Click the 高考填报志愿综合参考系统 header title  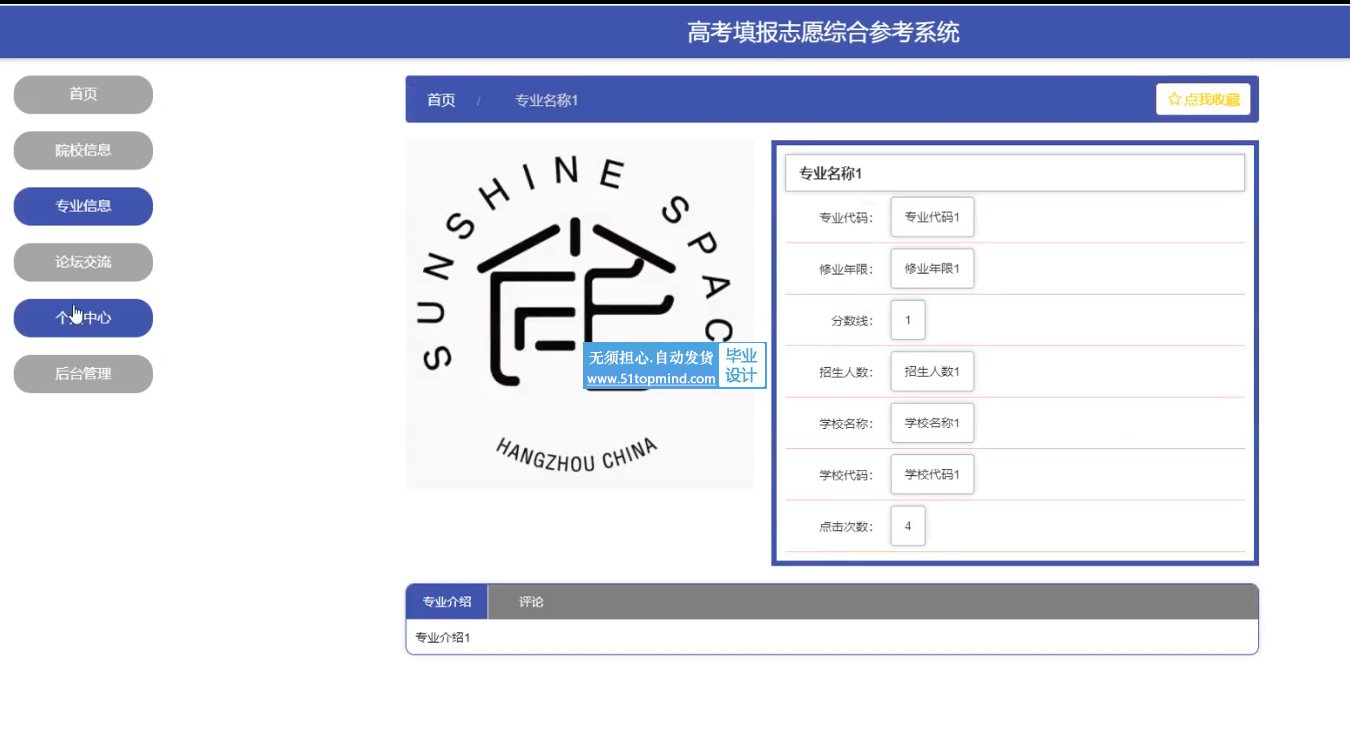pyautogui.click(x=823, y=32)
